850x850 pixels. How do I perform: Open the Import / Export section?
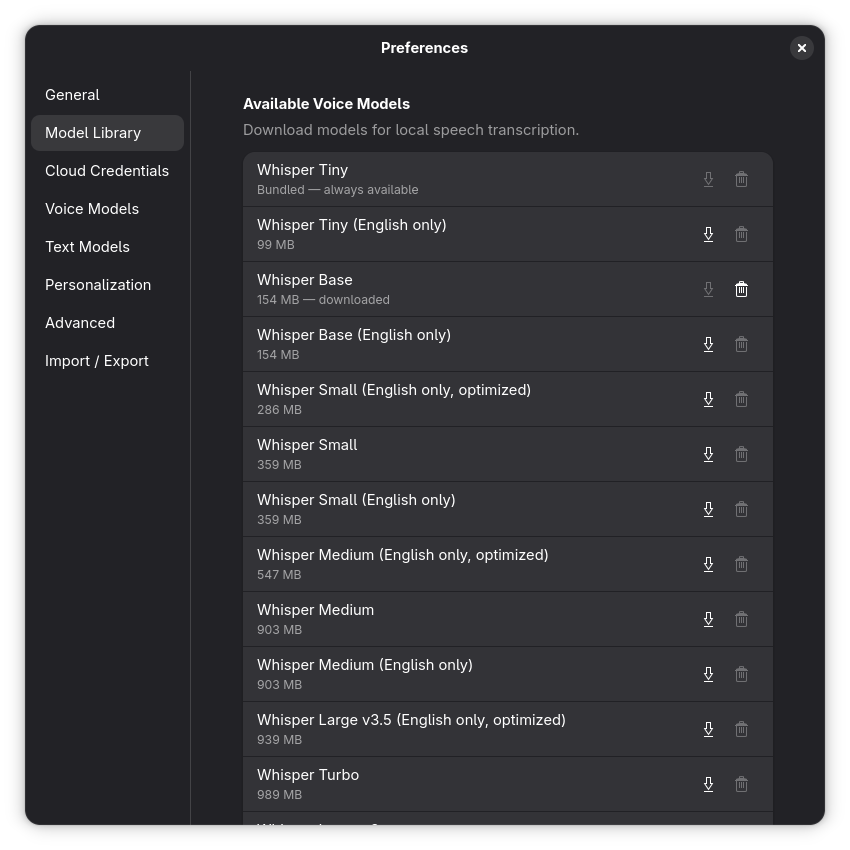[97, 361]
